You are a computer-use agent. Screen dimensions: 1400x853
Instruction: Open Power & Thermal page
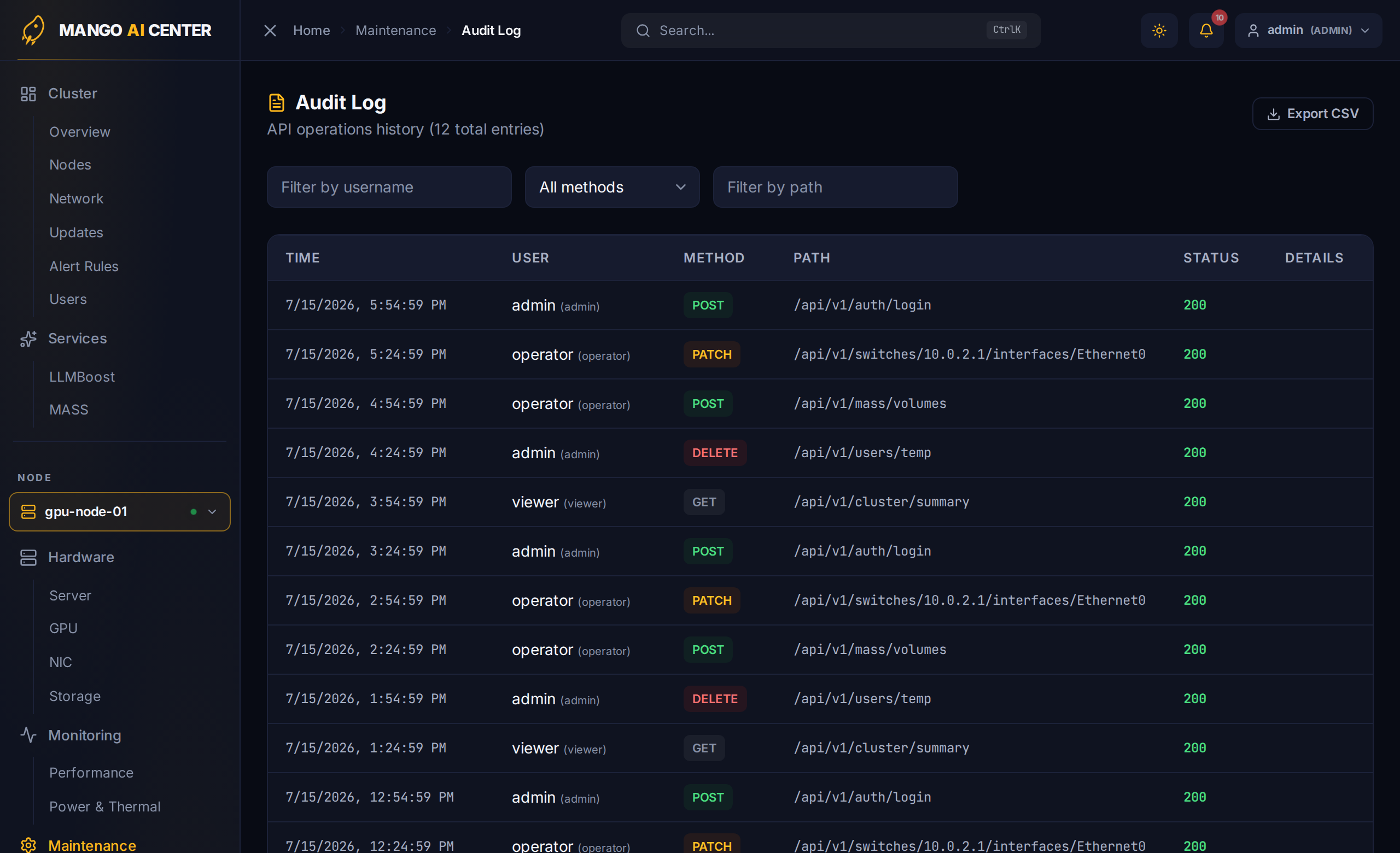pyautogui.click(x=104, y=807)
